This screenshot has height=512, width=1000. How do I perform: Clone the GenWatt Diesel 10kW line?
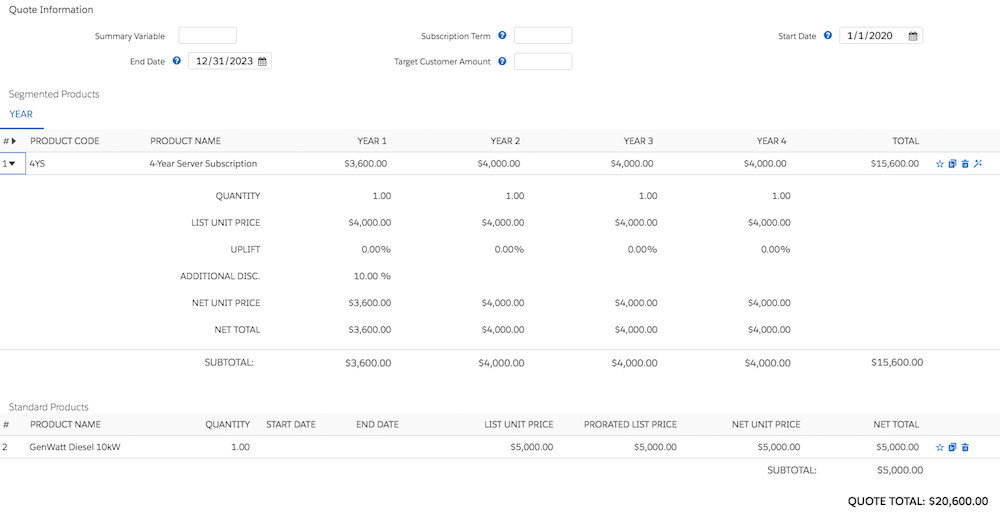point(952,448)
